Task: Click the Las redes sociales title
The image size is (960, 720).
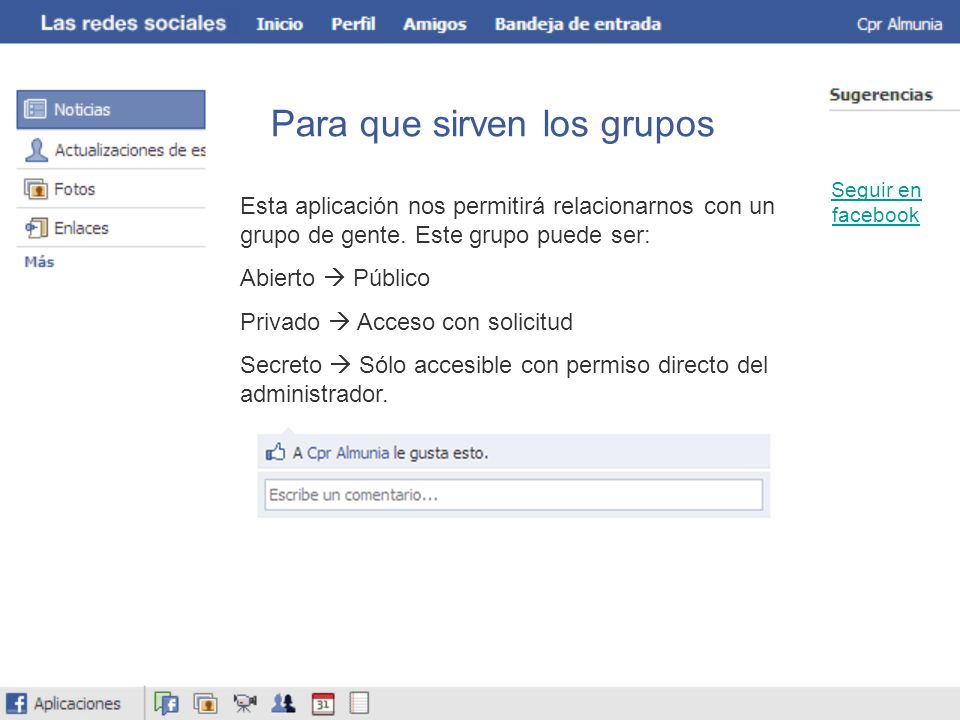Action: pos(133,23)
